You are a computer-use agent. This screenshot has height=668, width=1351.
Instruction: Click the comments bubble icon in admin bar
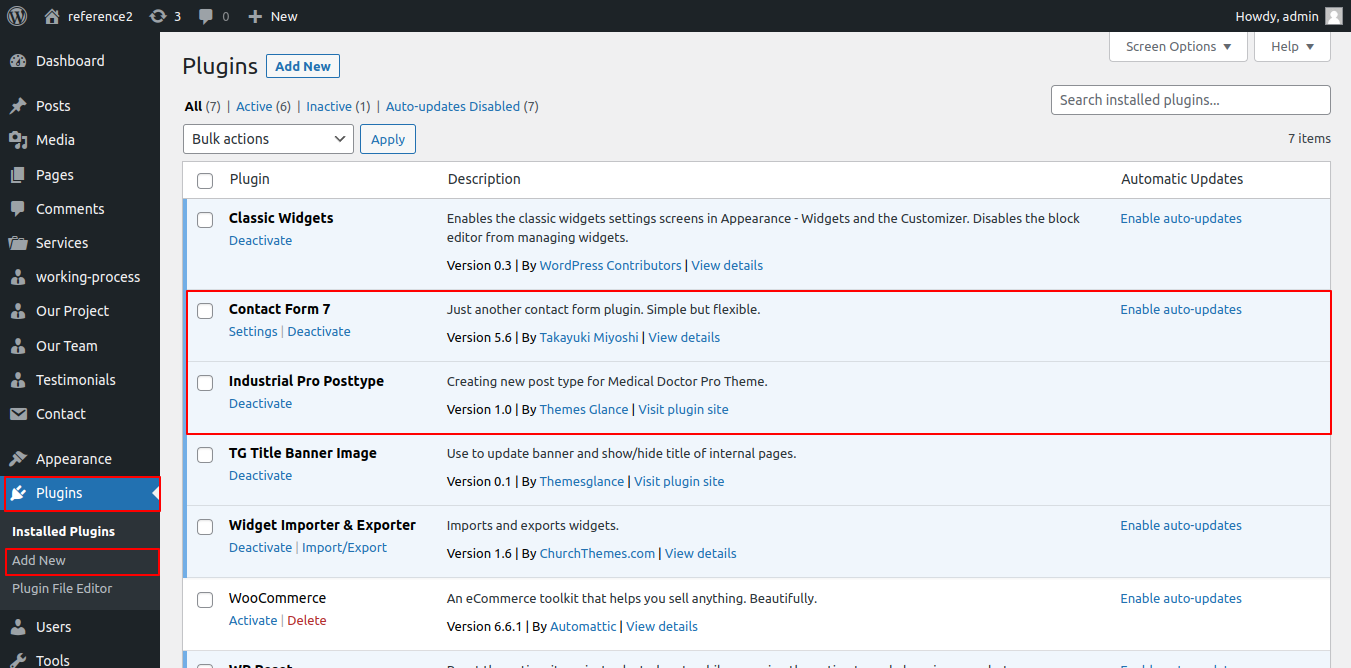coord(206,16)
